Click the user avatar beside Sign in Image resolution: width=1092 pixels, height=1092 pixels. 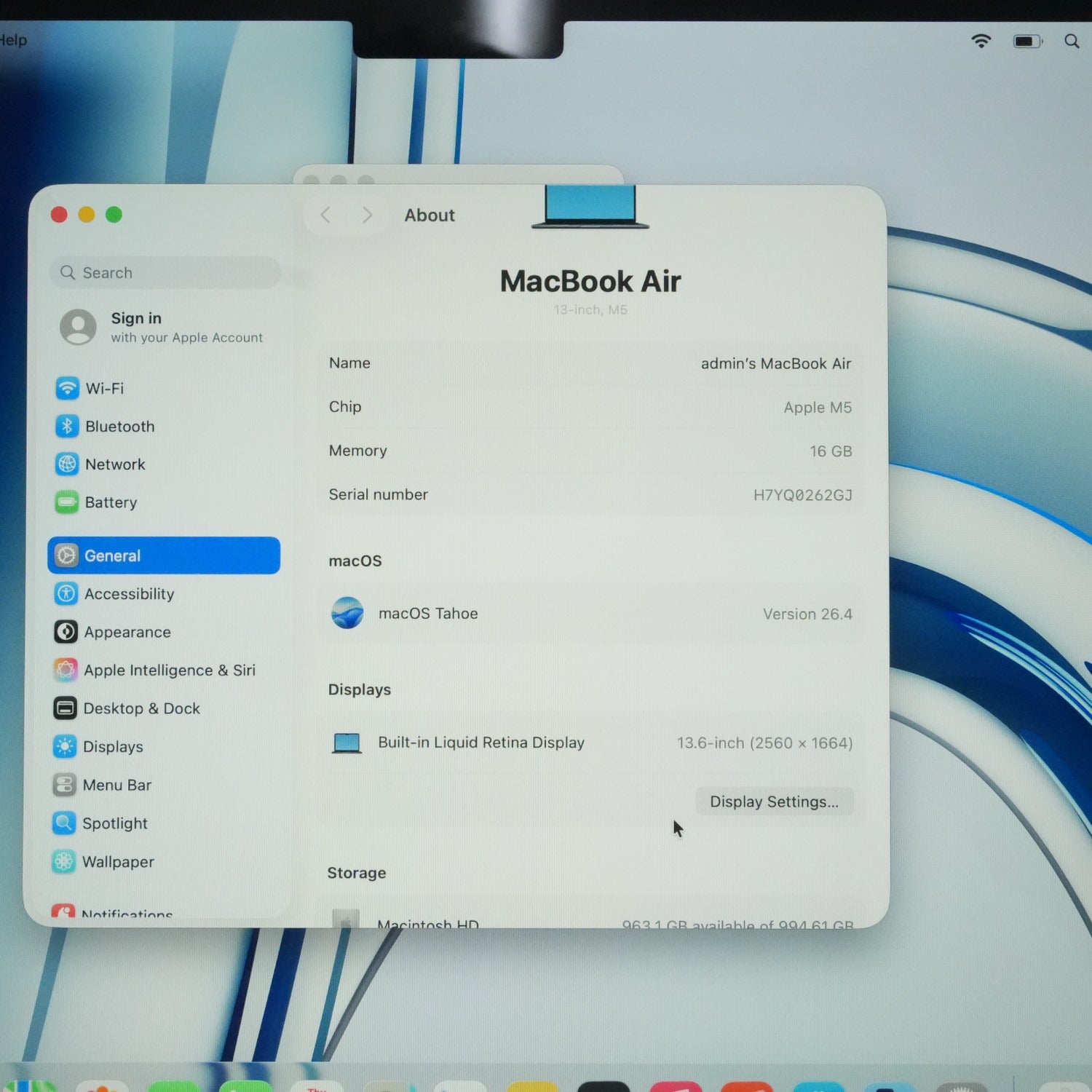78,327
